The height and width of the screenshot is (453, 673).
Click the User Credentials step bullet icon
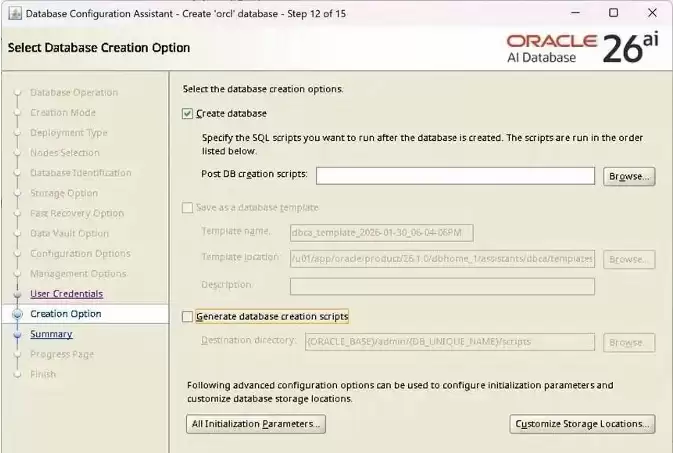(18, 294)
